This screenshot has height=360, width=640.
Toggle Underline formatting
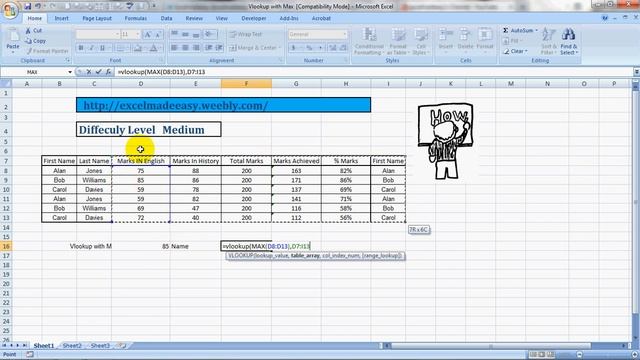click(x=102, y=48)
